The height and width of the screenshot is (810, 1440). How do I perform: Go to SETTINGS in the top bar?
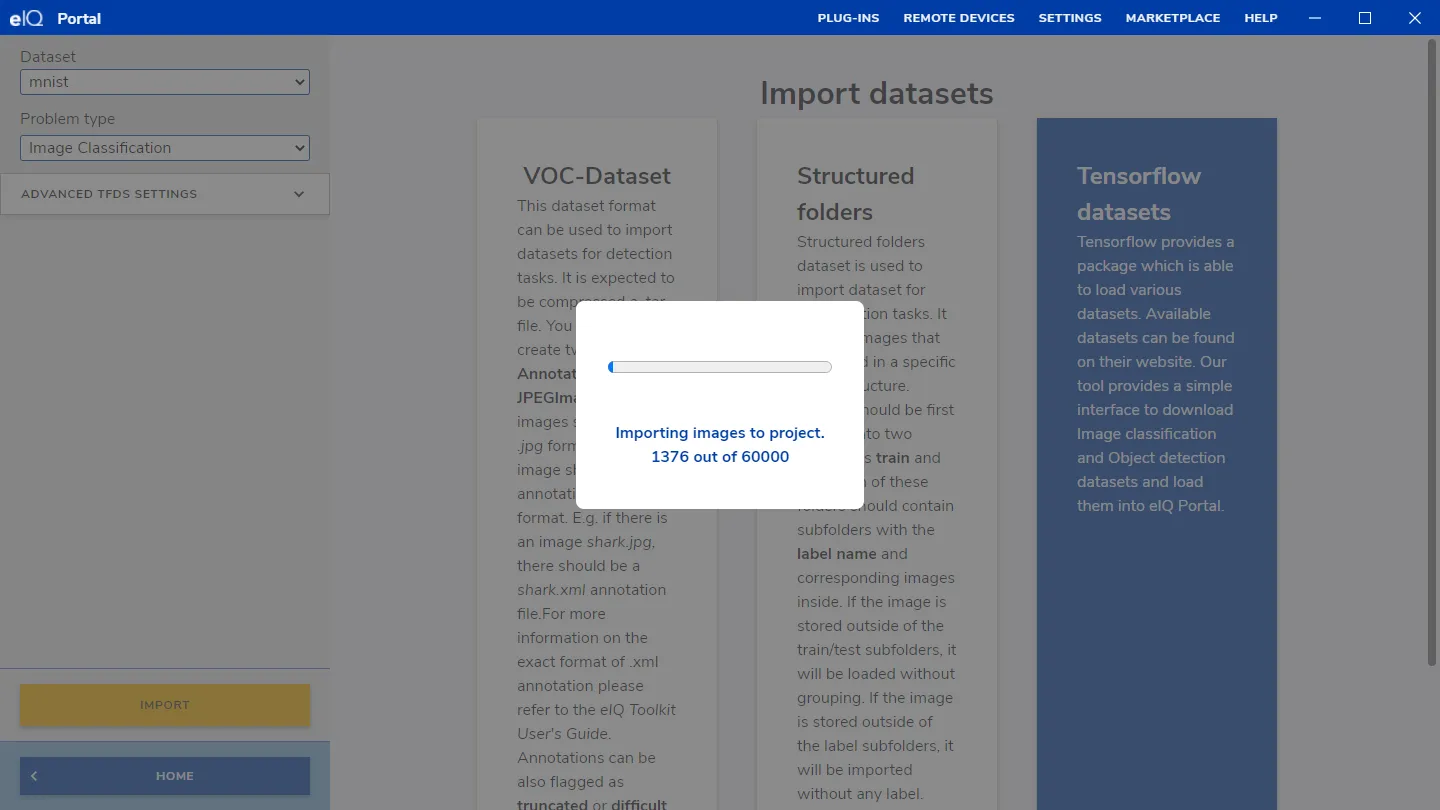click(x=1069, y=18)
